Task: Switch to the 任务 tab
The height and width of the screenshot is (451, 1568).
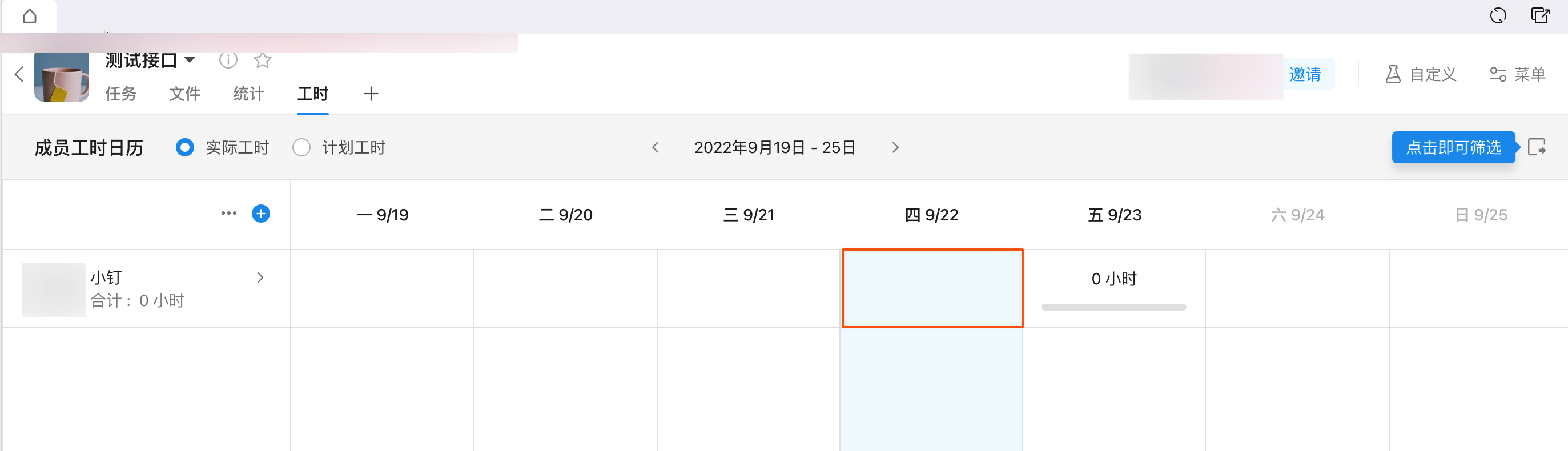Action: [120, 94]
